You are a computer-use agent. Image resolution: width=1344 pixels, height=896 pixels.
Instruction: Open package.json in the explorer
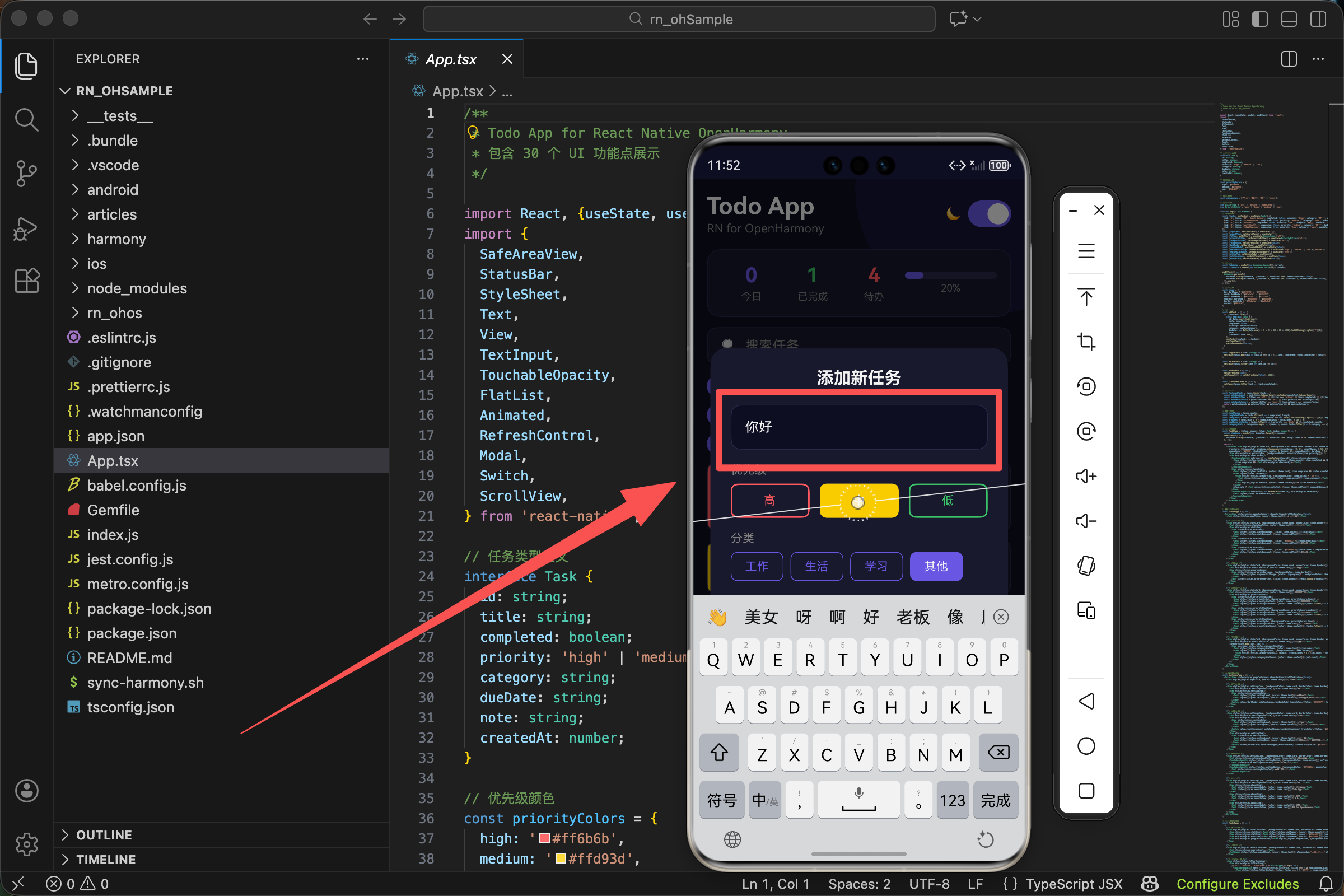coord(132,633)
